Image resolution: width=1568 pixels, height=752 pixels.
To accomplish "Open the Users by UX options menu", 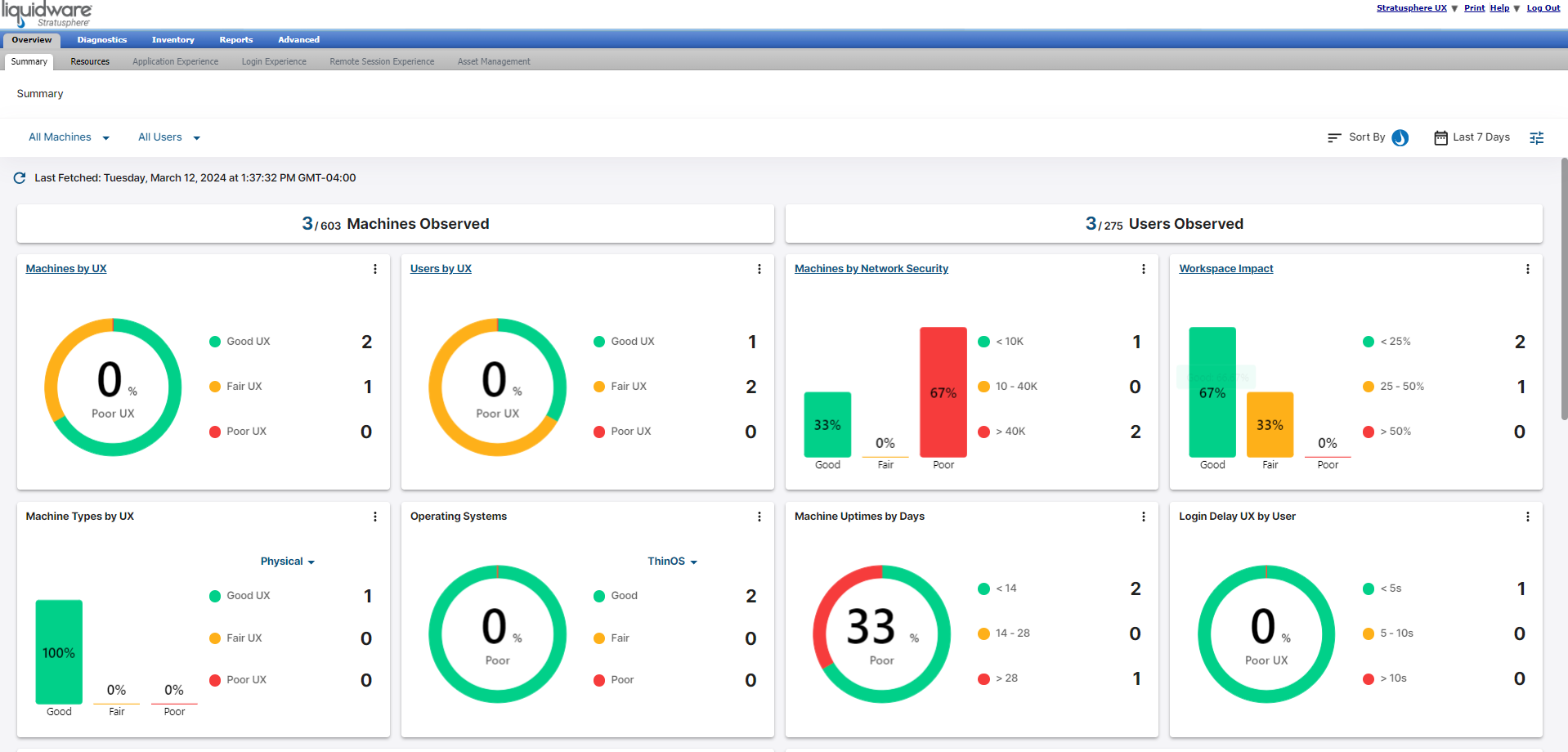I will [759, 269].
